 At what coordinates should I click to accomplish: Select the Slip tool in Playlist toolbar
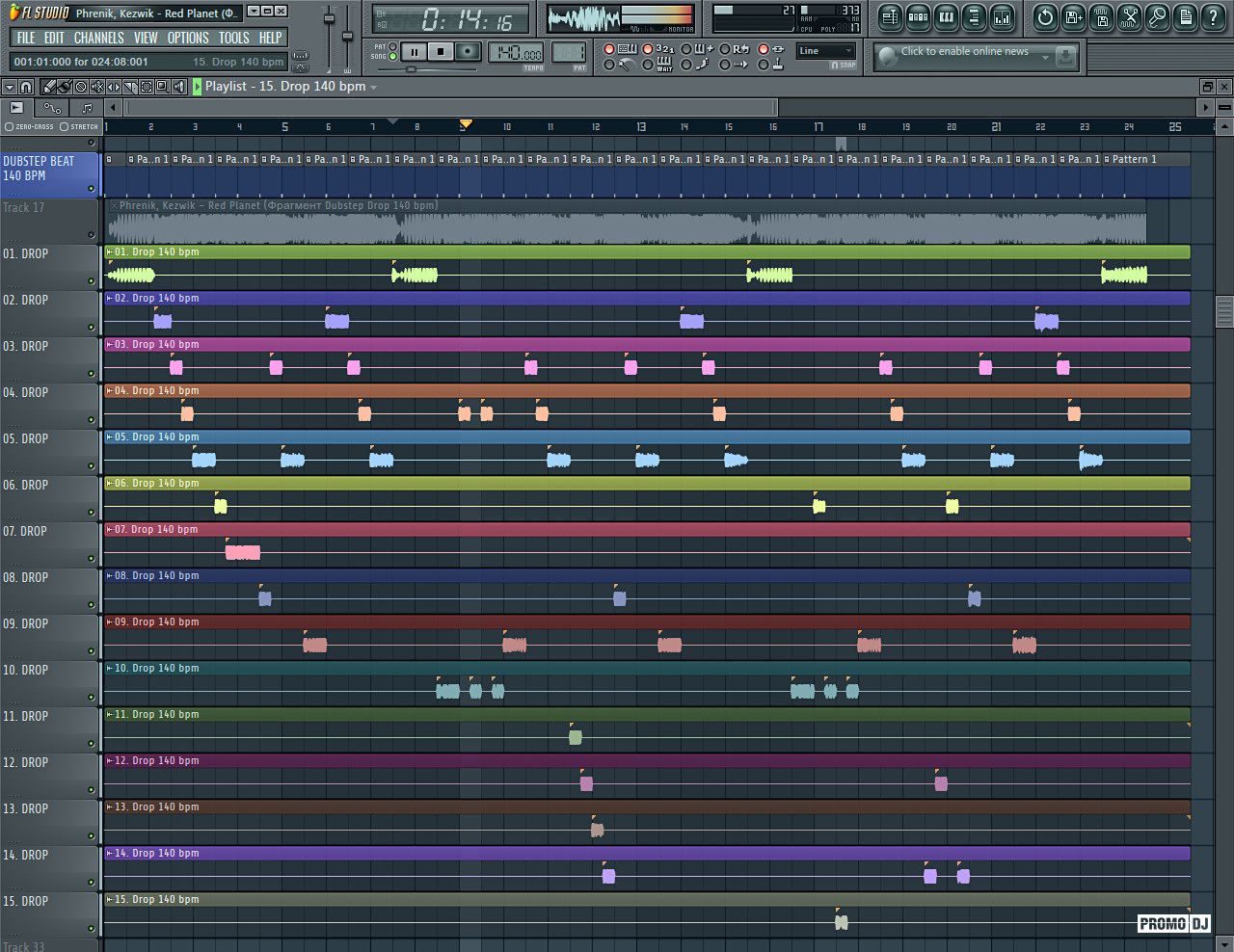point(114,87)
